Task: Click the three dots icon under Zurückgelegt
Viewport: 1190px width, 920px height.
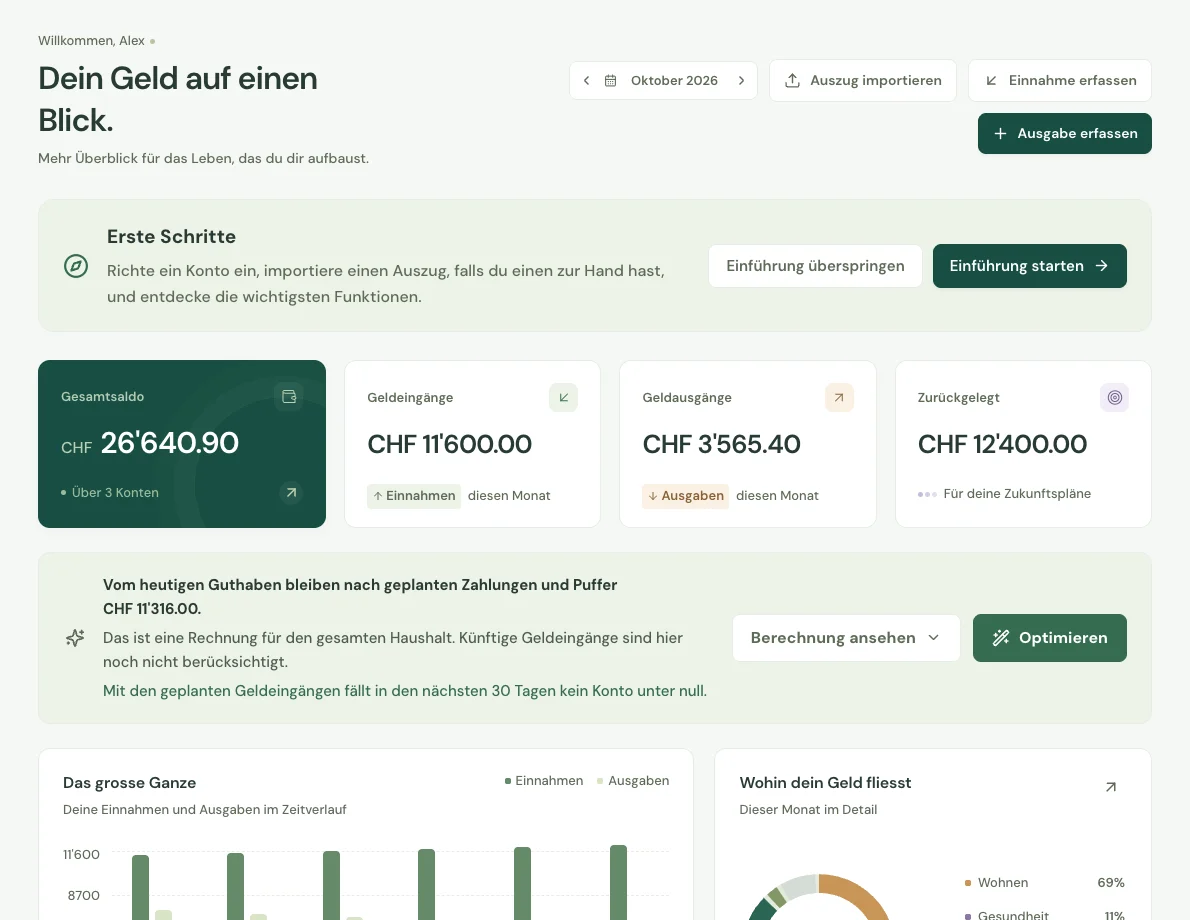Action: [927, 494]
